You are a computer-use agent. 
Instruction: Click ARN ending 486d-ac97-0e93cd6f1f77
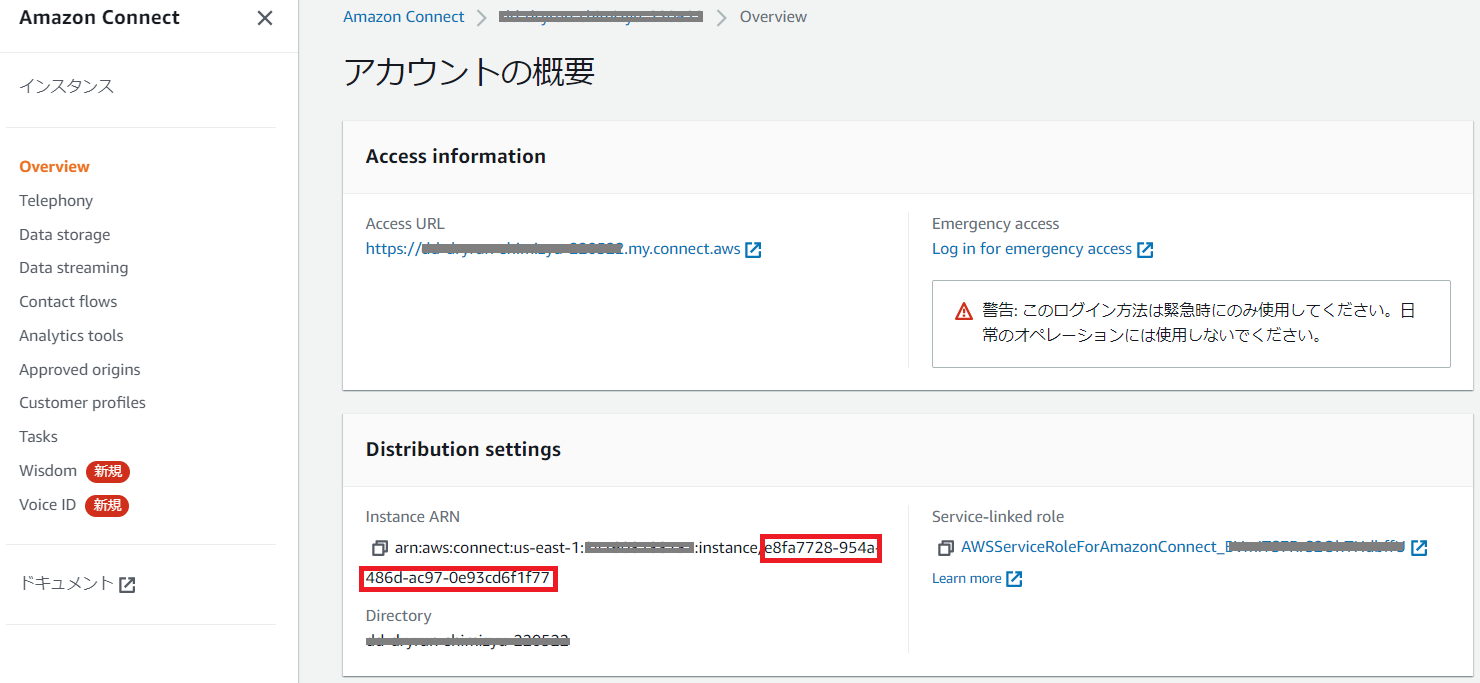458,579
